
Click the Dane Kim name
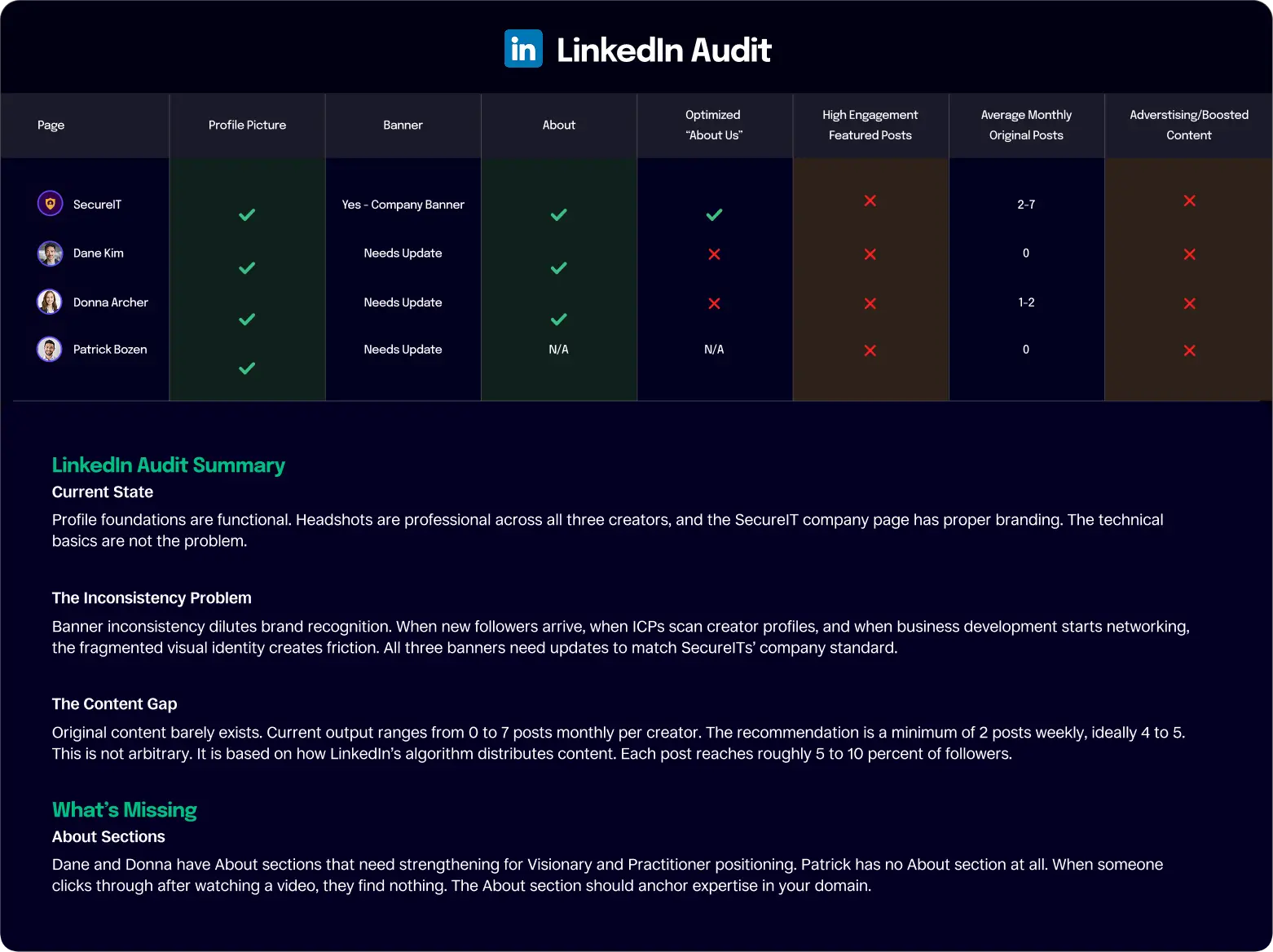click(x=99, y=253)
